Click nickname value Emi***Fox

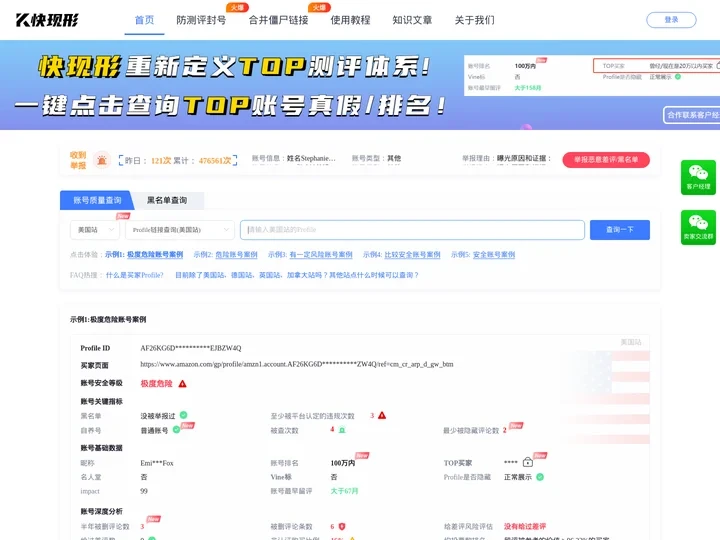tap(157, 463)
